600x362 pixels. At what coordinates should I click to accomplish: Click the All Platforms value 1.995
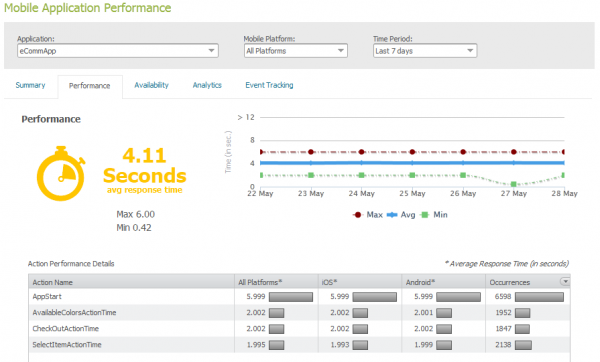256,345
